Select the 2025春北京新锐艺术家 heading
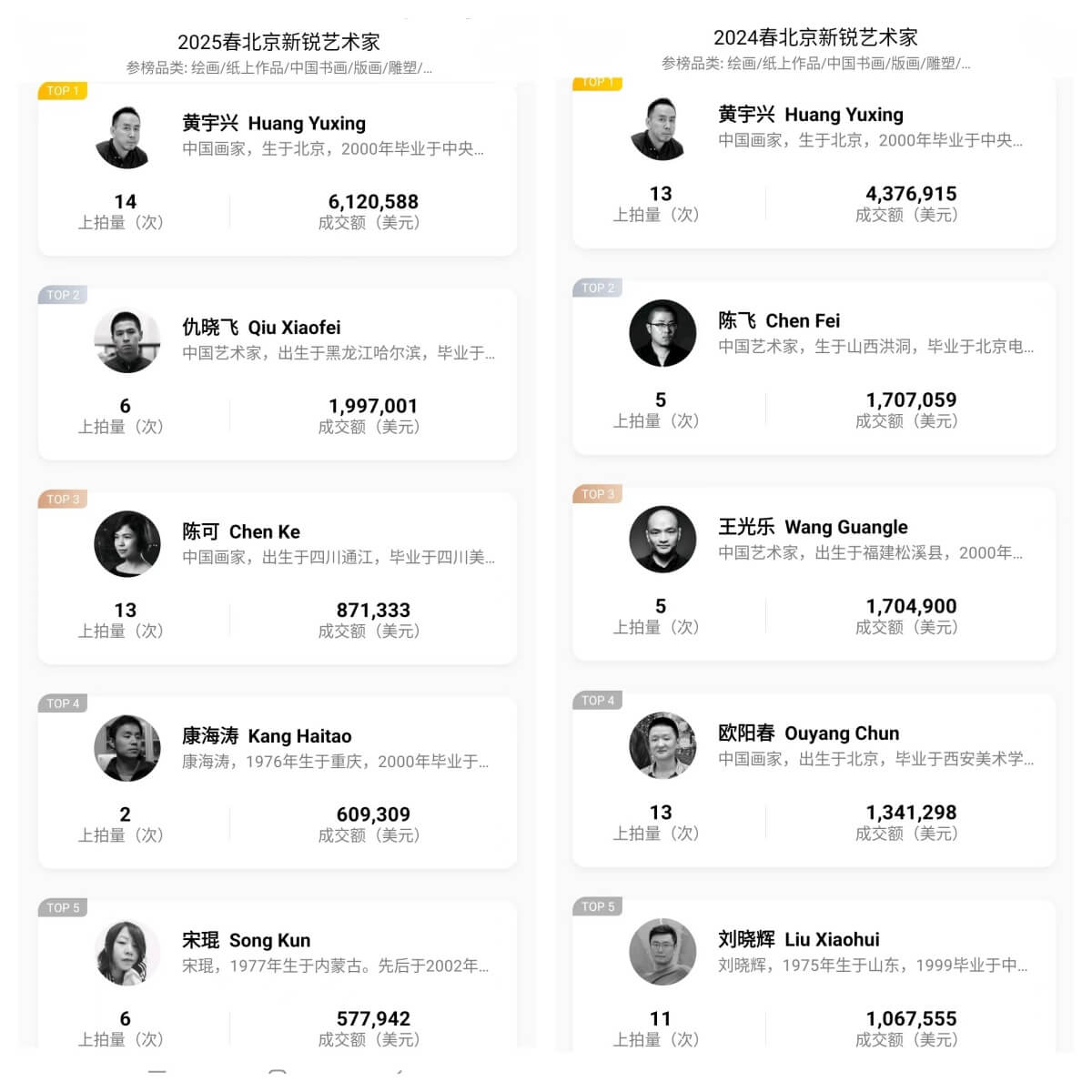 (x=278, y=42)
